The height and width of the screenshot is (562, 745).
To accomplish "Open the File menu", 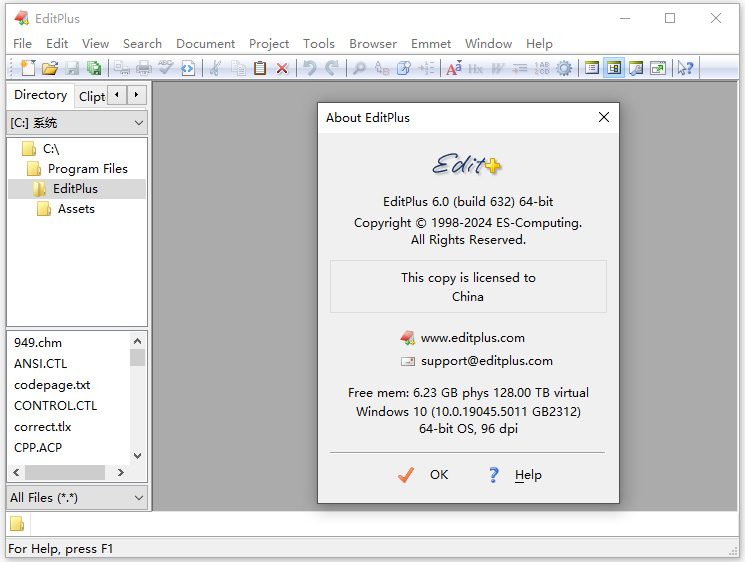I will [x=22, y=44].
